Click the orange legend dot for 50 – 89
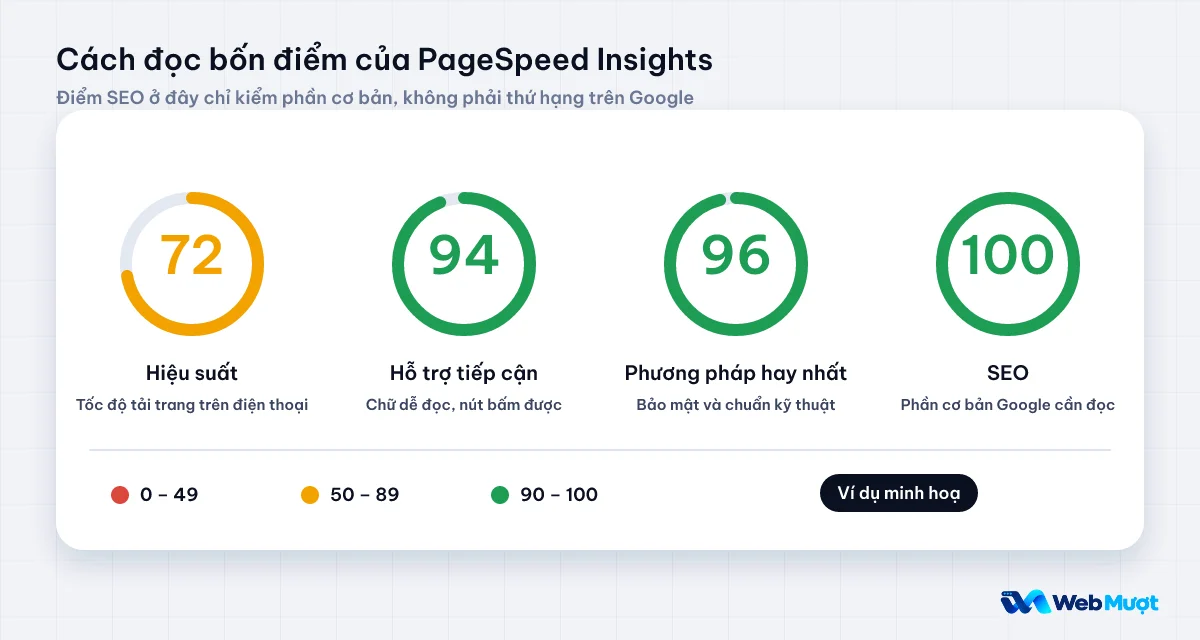The image size is (1200, 640). point(310,494)
